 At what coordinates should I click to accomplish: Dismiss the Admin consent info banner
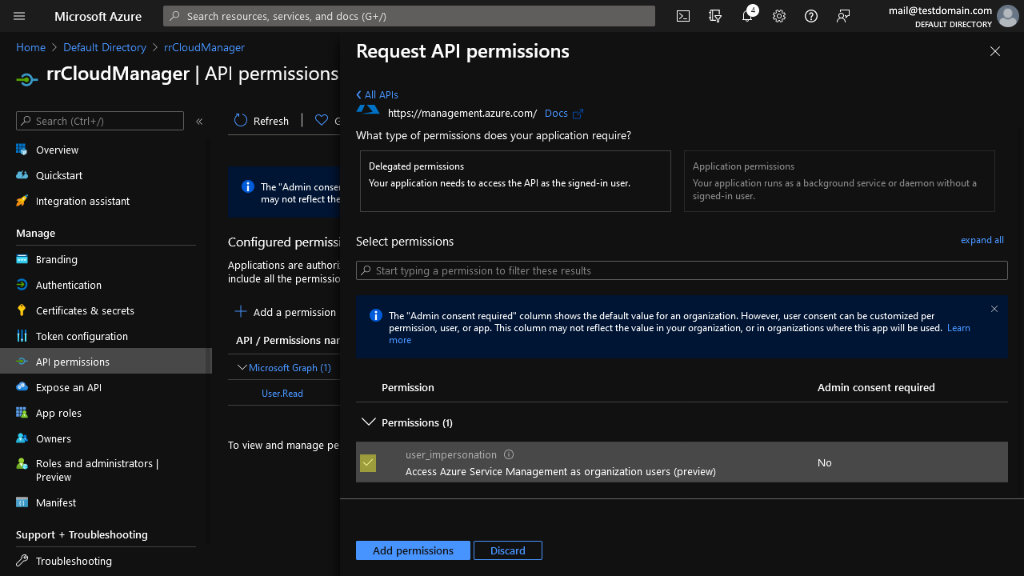pos(994,309)
